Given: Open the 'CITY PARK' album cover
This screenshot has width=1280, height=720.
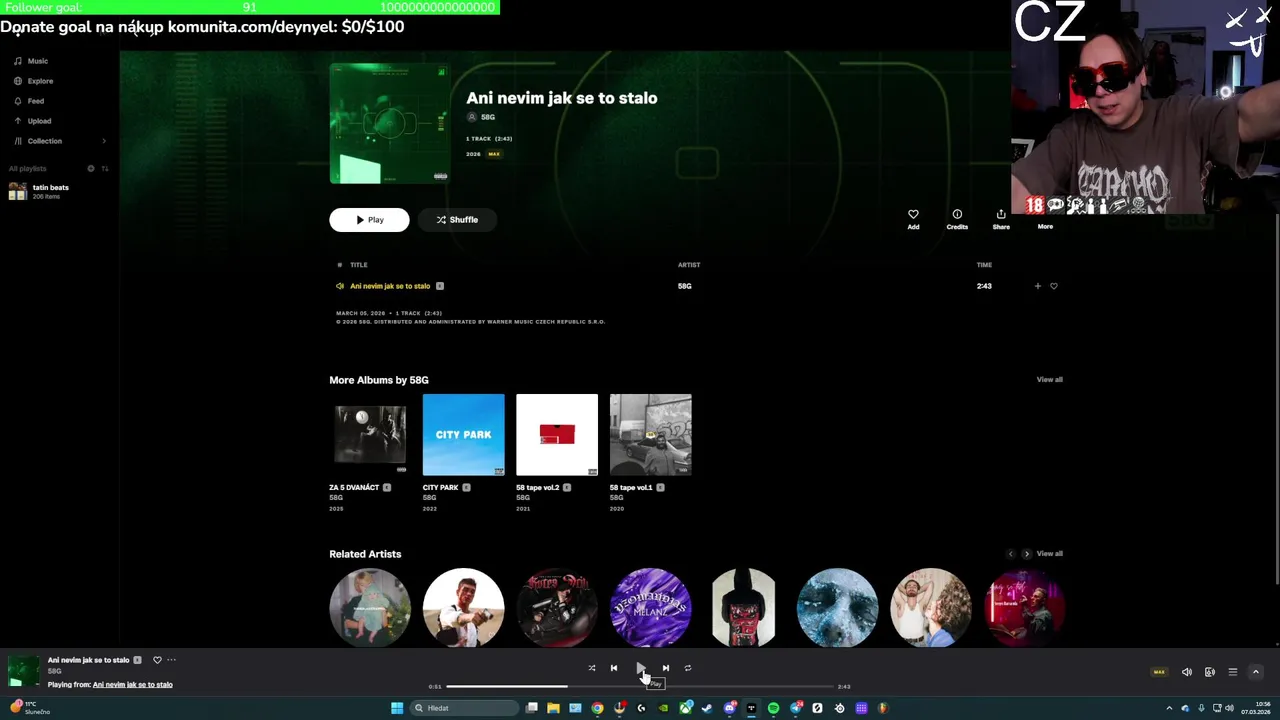Looking at the screenshot, I should pyautogui.click(x=463, y=435).
